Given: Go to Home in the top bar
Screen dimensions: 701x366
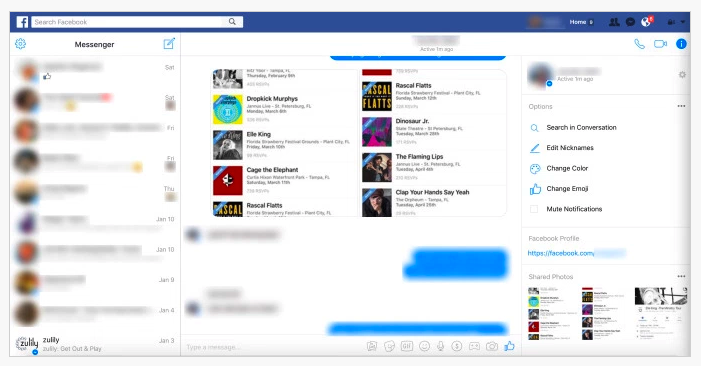Looking at the screenshot, I should coord(578,22).
